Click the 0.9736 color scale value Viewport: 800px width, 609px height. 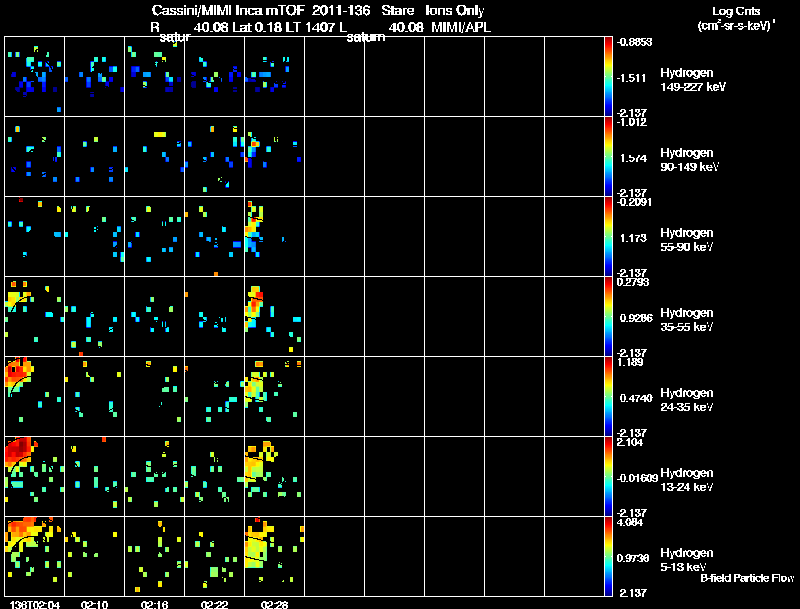point(633,559)
